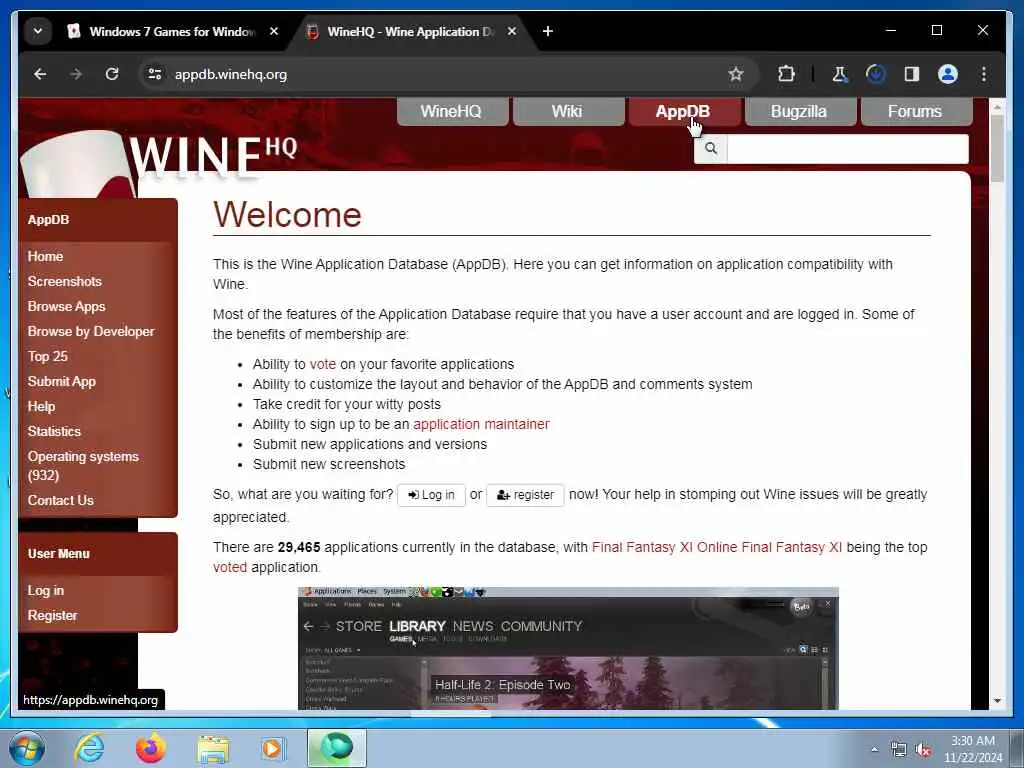Click the inline Log in button
1024x768 pixels.
pyautogui.click(x=431, y=495)
